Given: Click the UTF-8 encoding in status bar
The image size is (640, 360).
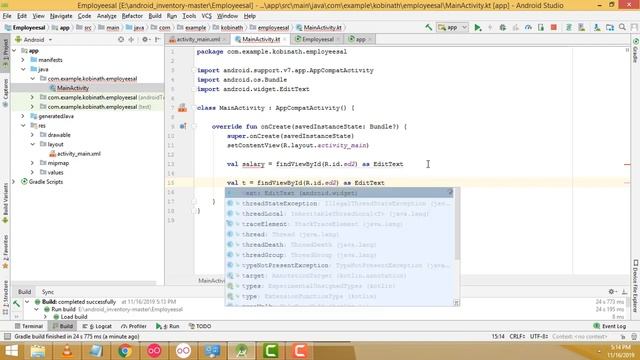Looking at the screenshot, I should click(538, 336).
